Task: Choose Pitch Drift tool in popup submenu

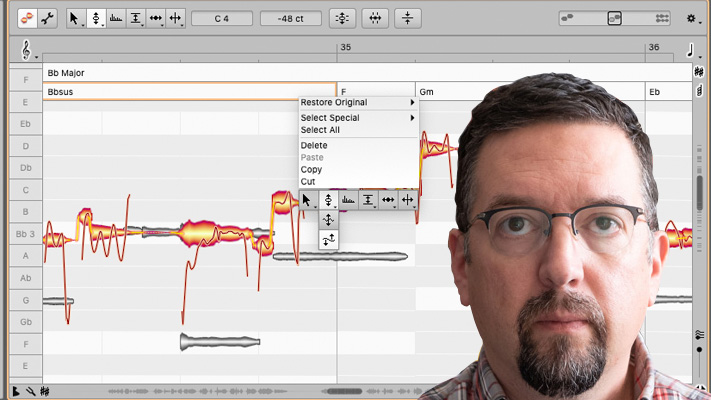Action: point(329,239)
